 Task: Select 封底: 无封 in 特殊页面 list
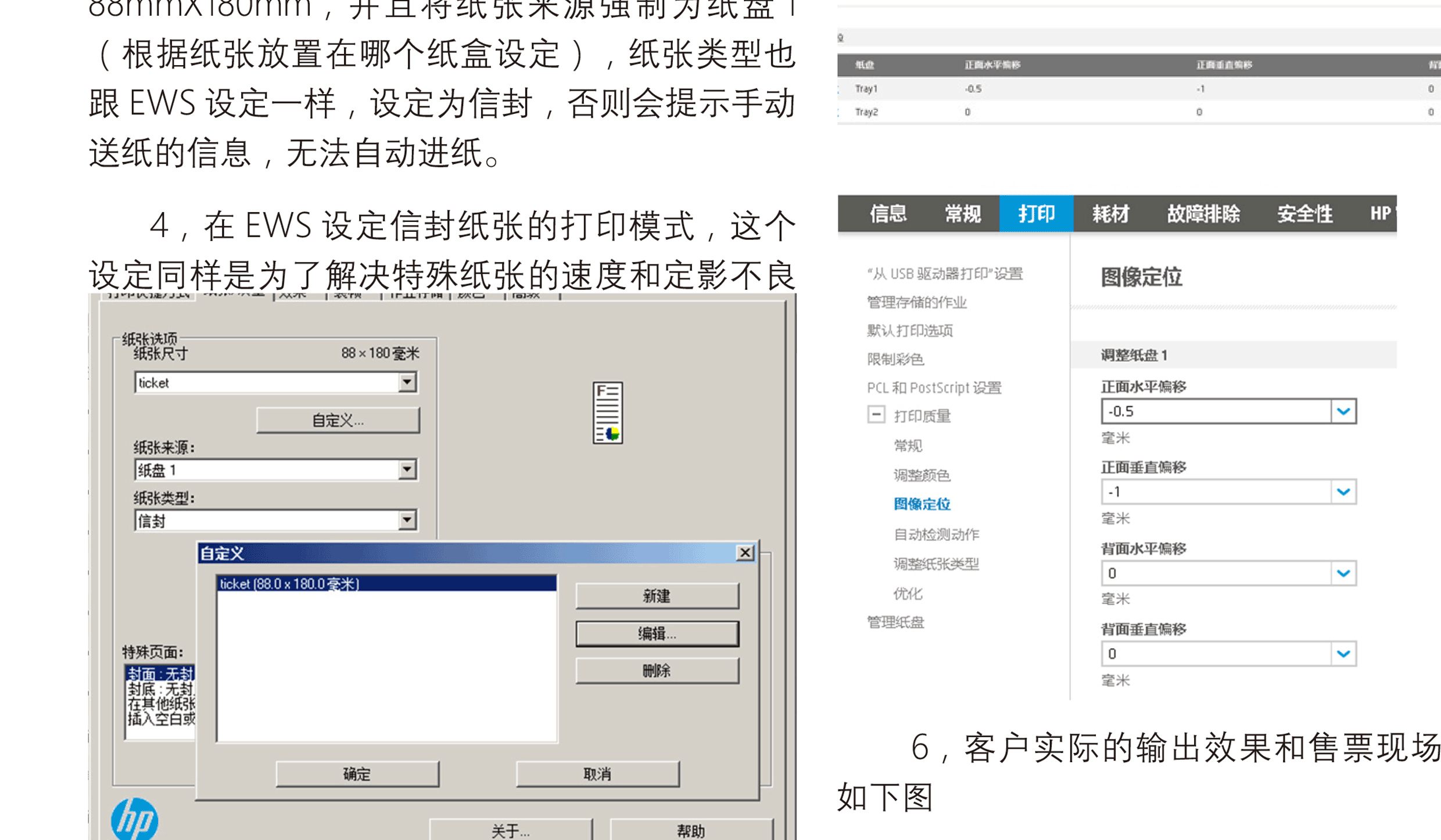pos(161,689)
